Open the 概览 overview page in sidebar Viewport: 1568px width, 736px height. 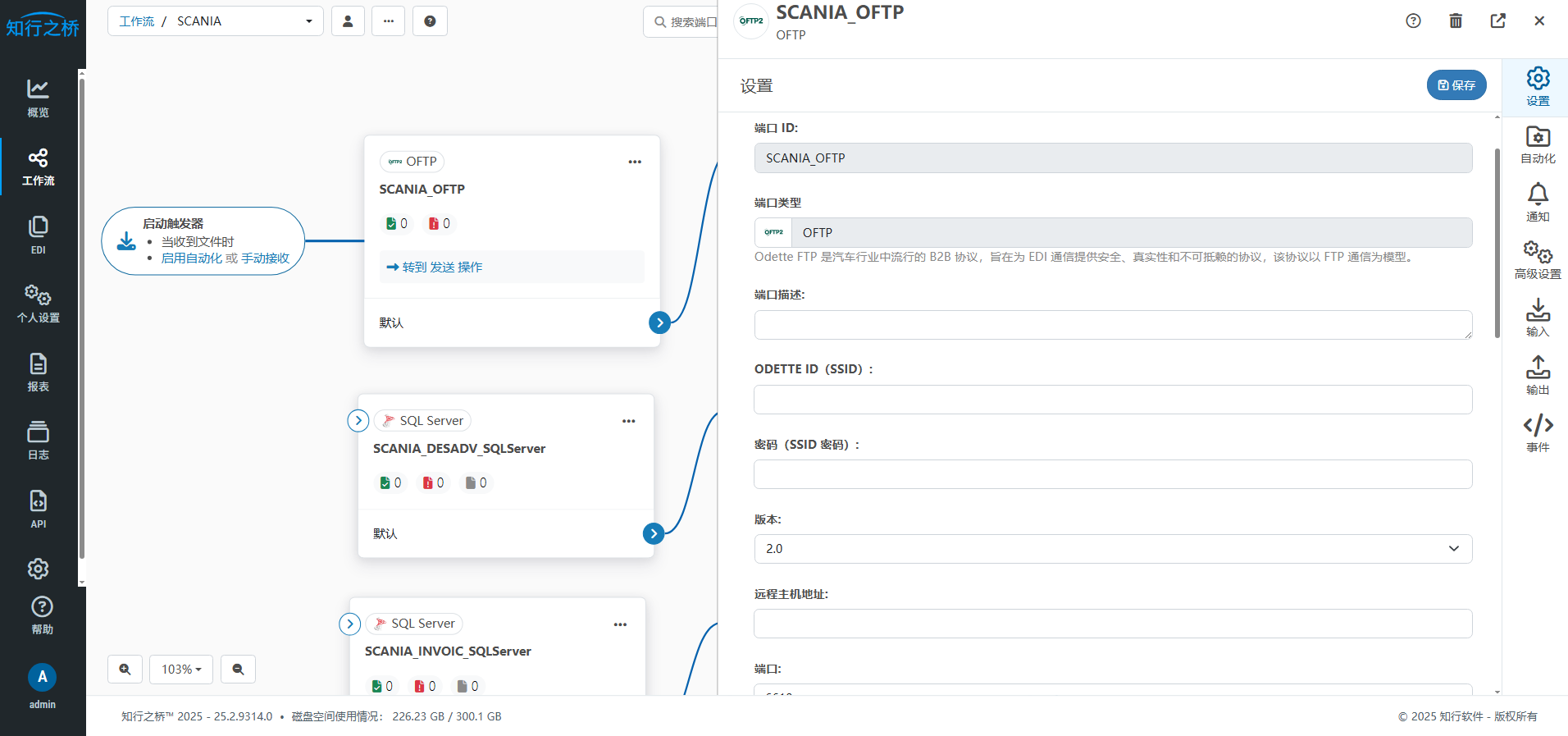38,98
